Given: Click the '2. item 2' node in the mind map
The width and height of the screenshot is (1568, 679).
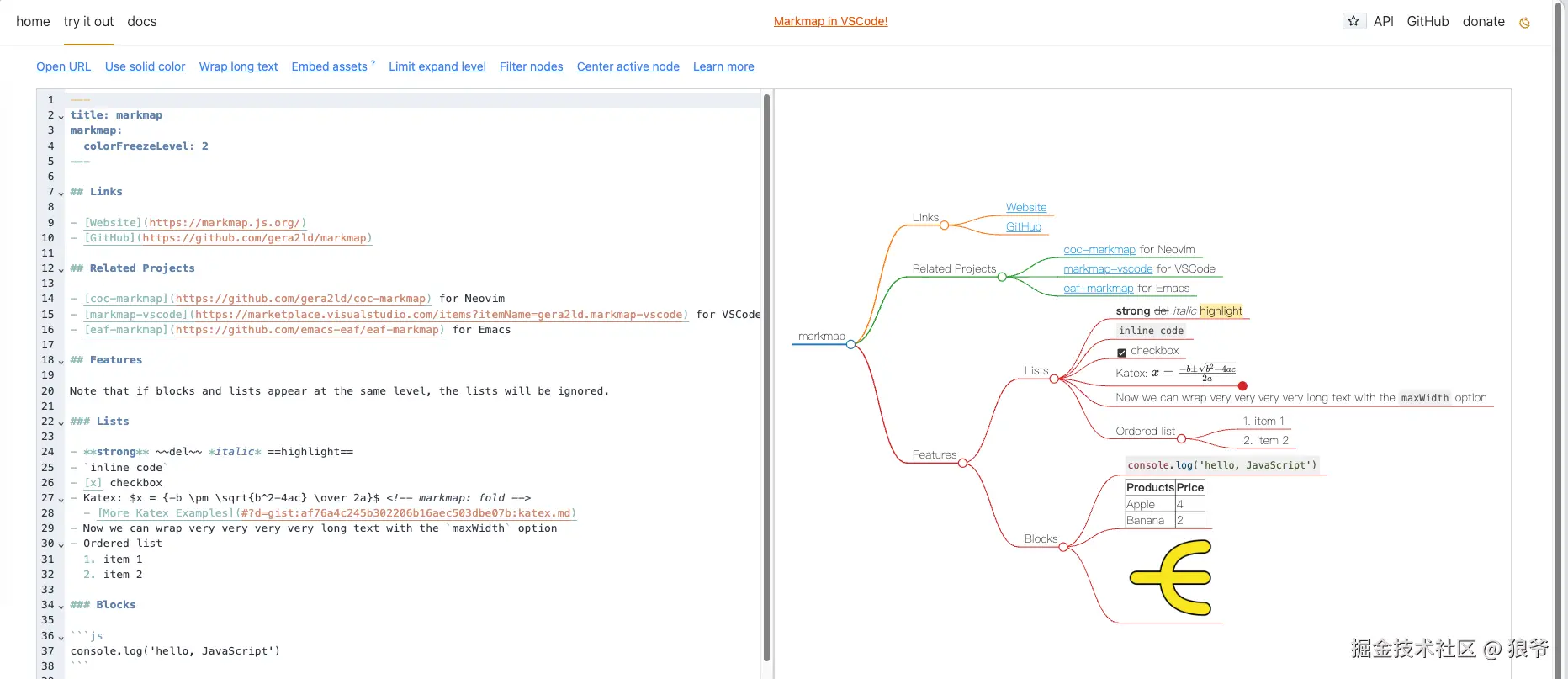Looking at the screenshot, I should pyautogui.click(x=1266, y=440).
